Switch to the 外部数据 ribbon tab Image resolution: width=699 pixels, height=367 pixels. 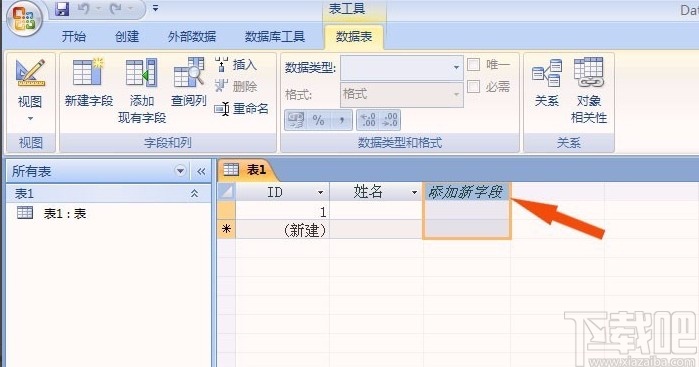192,37
